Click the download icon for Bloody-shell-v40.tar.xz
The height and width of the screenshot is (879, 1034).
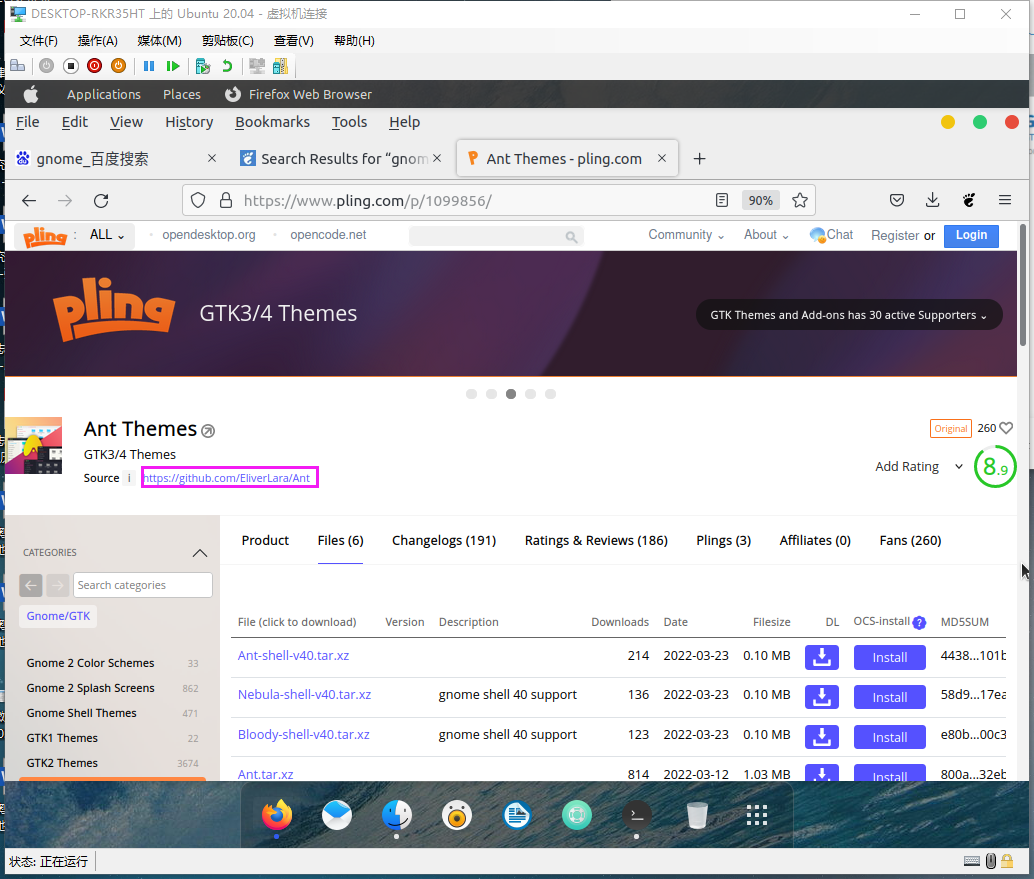click(x=822, y=737)
